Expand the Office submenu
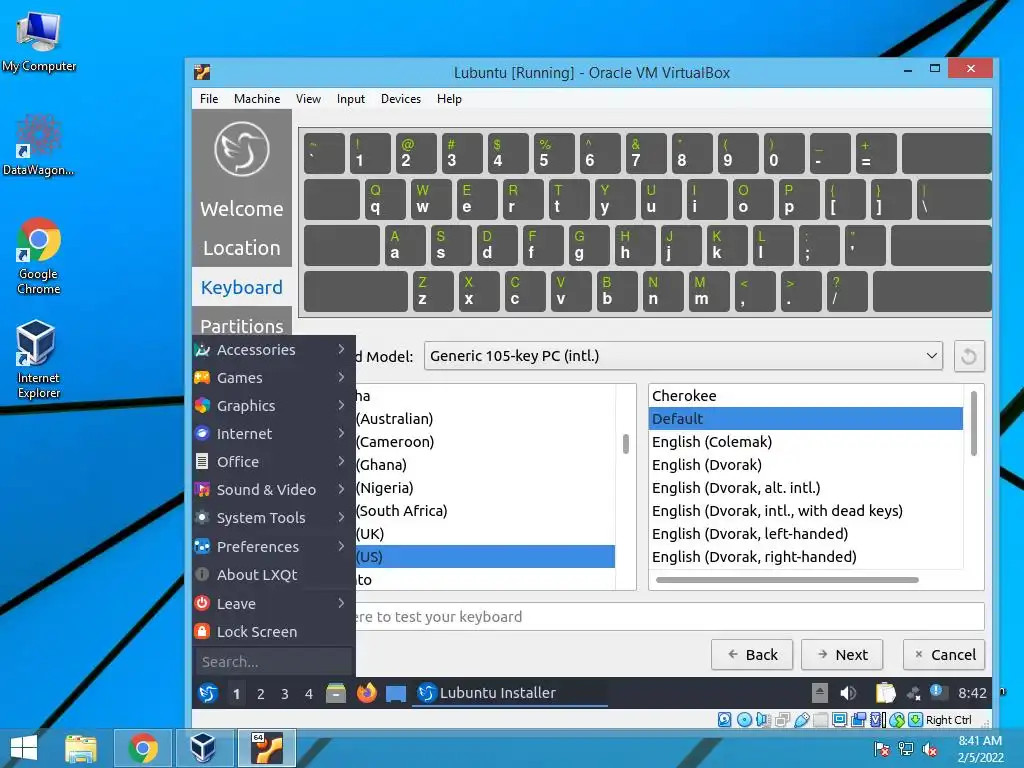1024x768 pixels. tap(274, 462)
